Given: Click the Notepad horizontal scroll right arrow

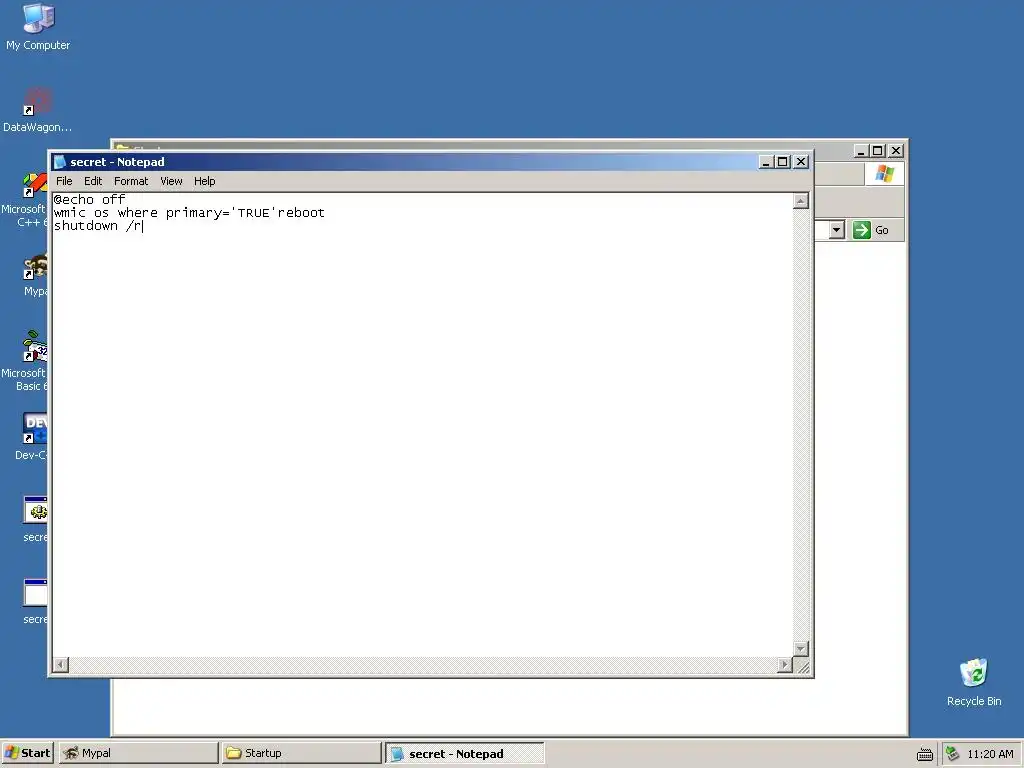Looking at the screenshot, I should (784, 665).
